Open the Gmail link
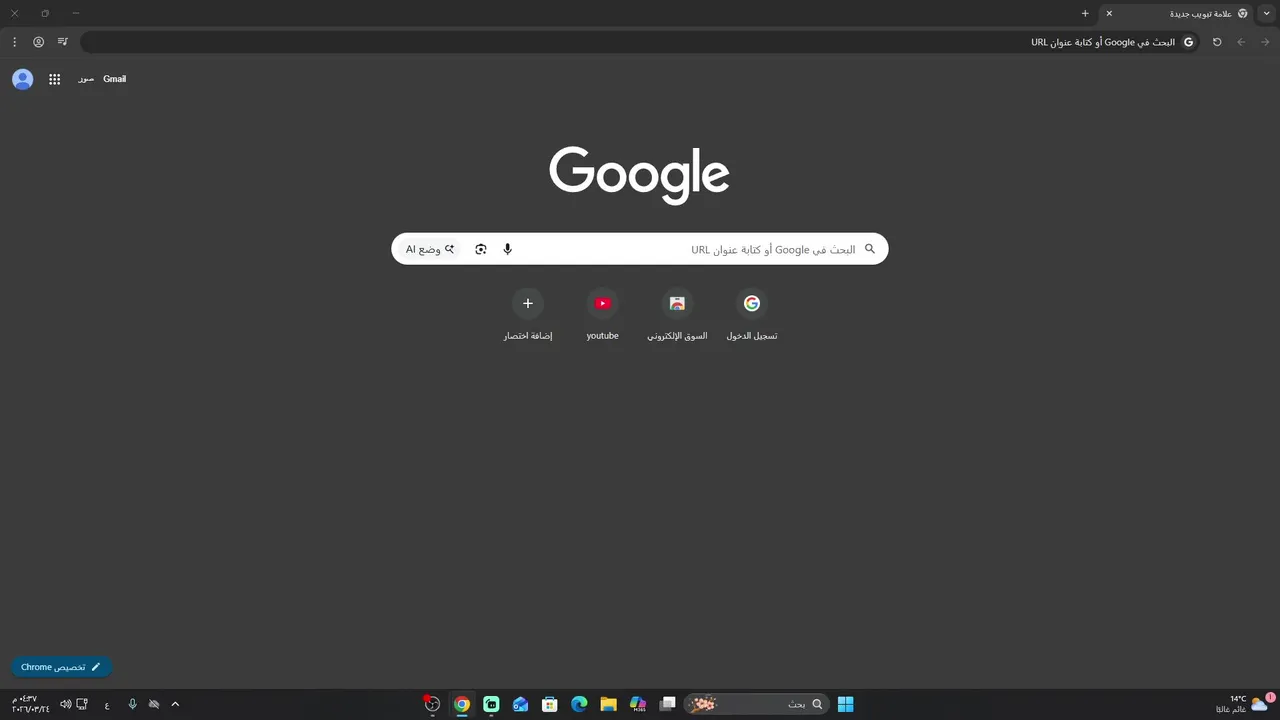The height and width of the screenshot is (720, 1280). [115, 79]
